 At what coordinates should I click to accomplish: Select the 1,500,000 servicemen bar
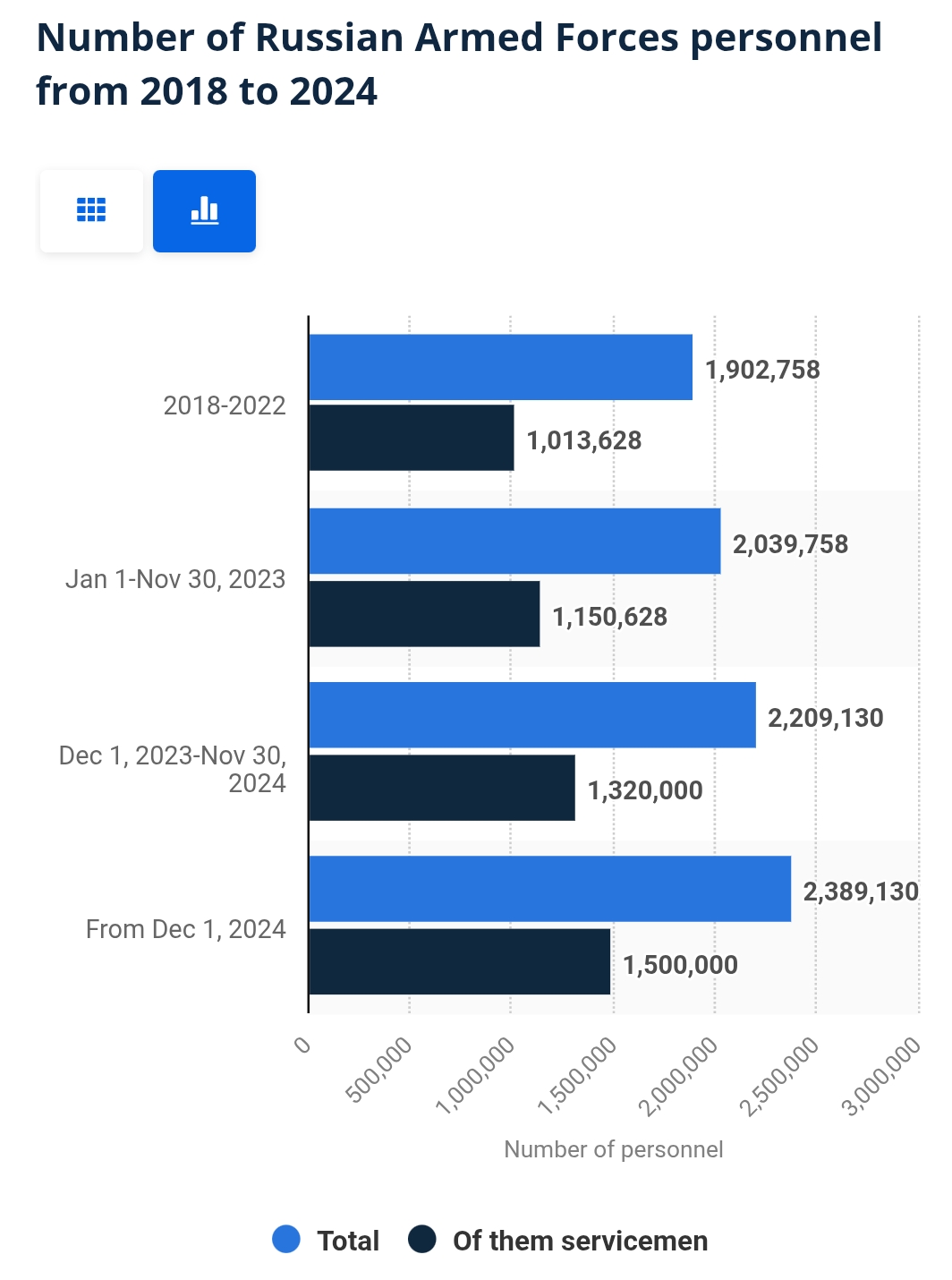(460, 961)
